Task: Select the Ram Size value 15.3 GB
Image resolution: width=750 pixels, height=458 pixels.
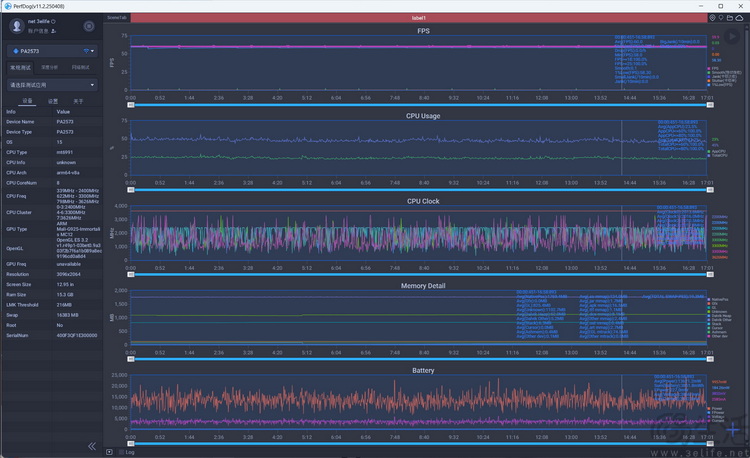Action: click(x=65, y=294)
